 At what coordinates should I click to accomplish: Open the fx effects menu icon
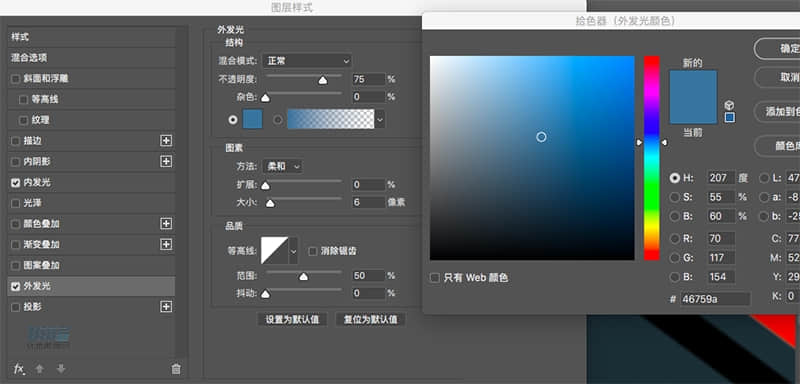click(x=19, y=369)
